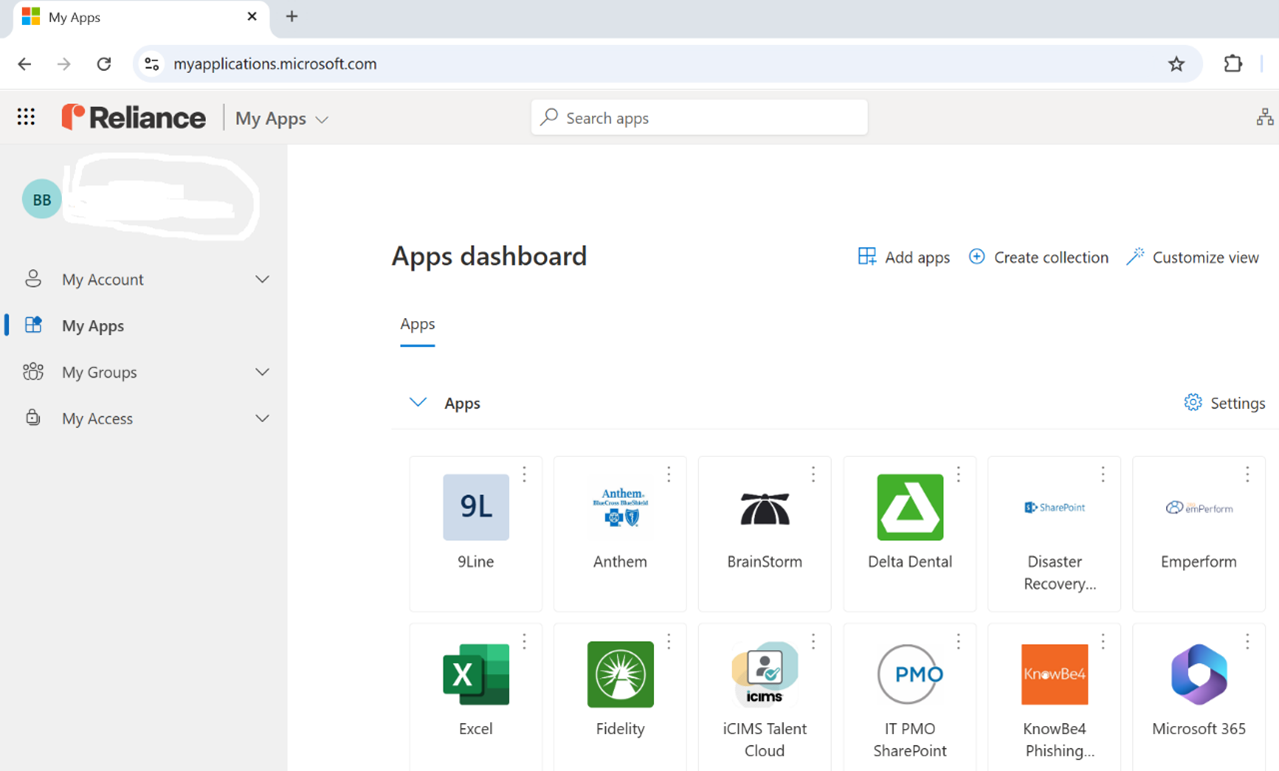Open more options for Excel tile
The image size is (1279, 771).
coord(524,641)
